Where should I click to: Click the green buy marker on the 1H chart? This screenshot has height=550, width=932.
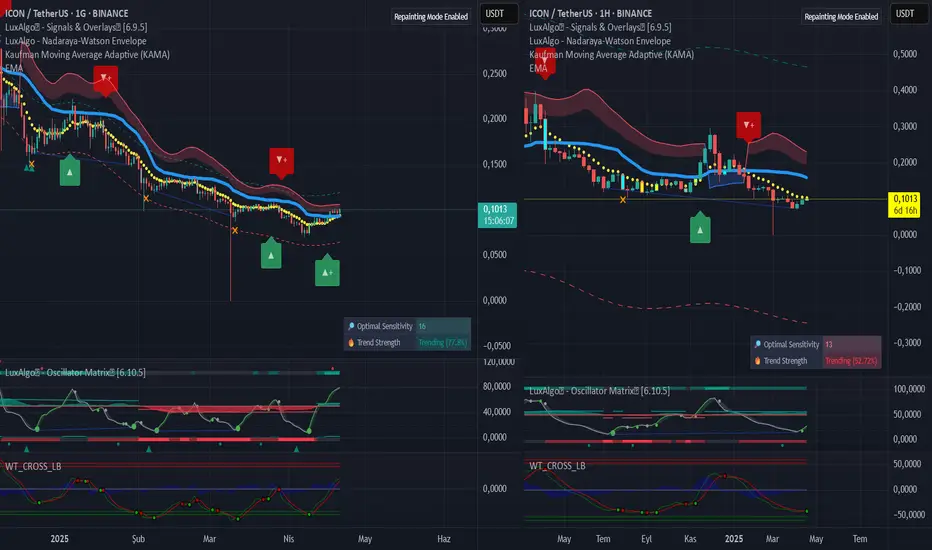pos(700,228)
